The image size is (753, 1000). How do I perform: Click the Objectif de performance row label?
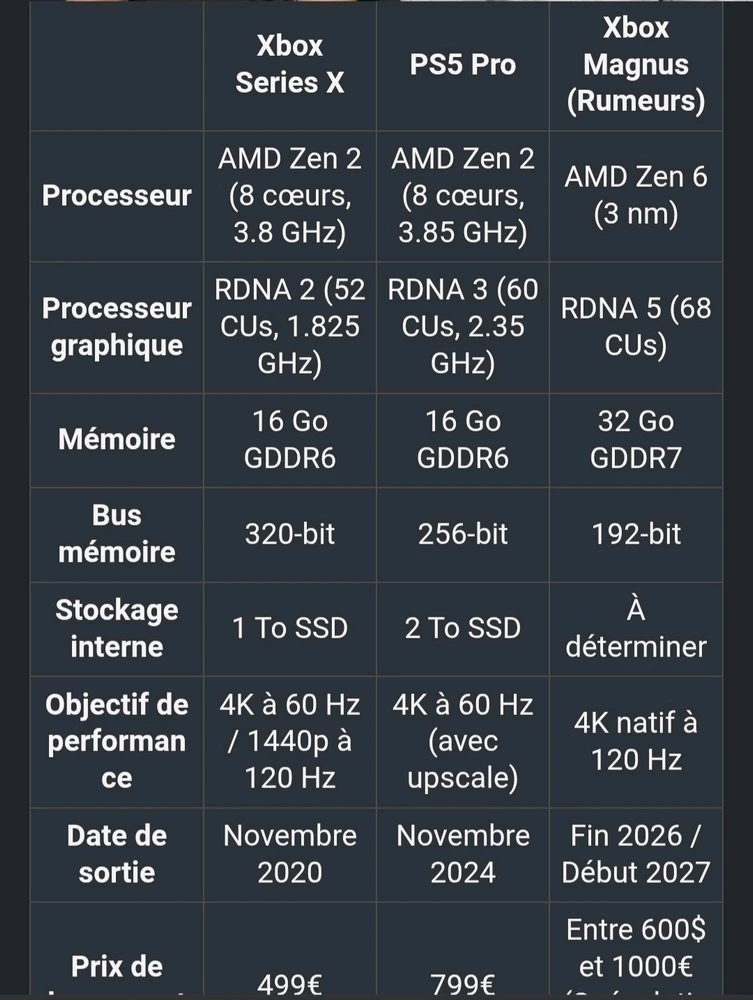[116, 741]
